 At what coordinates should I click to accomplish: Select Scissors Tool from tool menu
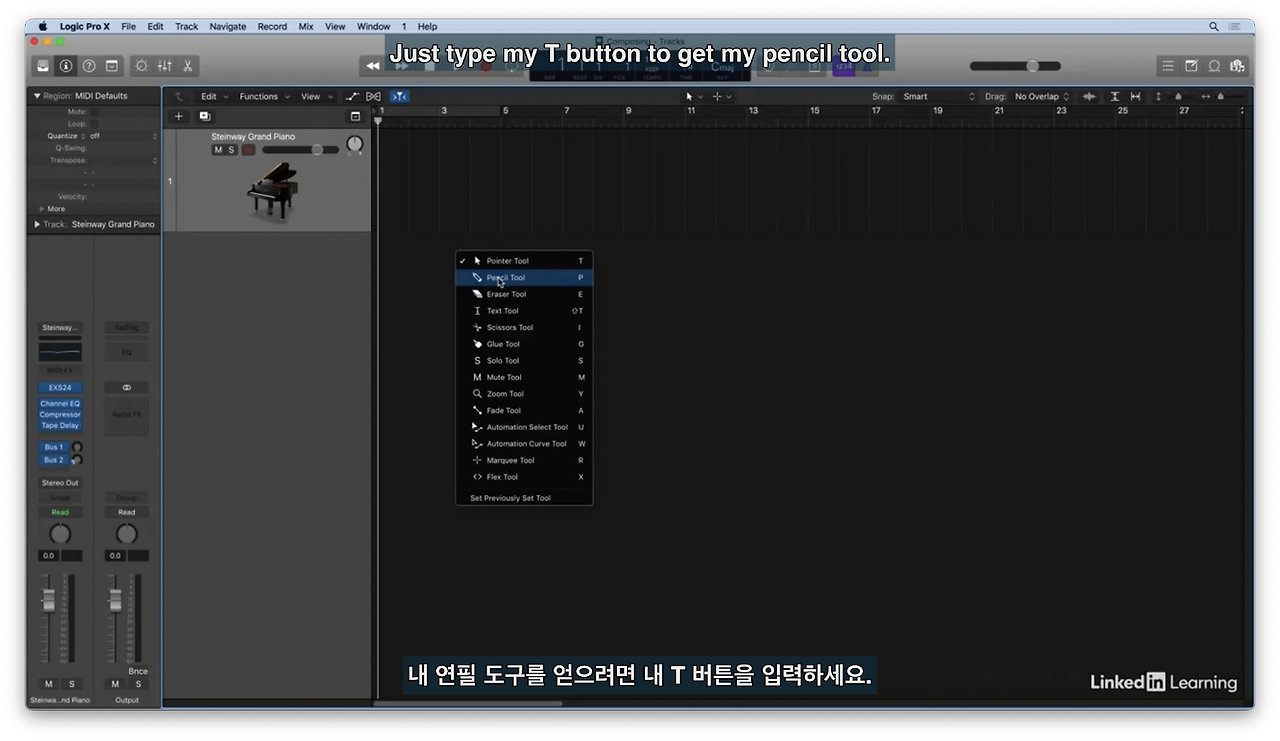click(x=524, y=328)
